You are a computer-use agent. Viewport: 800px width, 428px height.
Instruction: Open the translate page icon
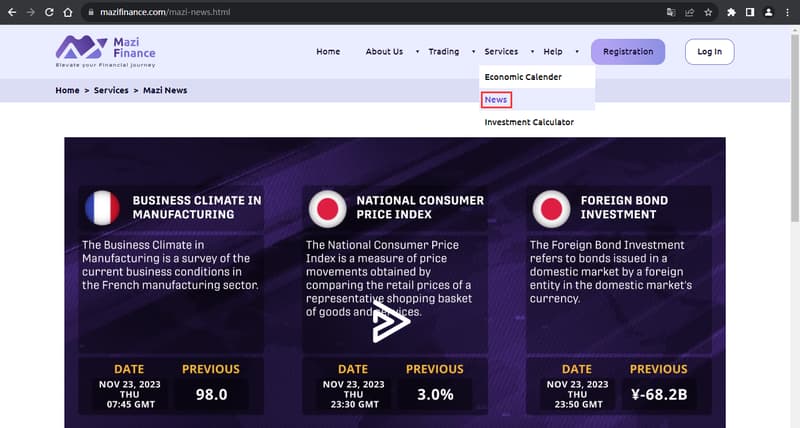(671, 12)
